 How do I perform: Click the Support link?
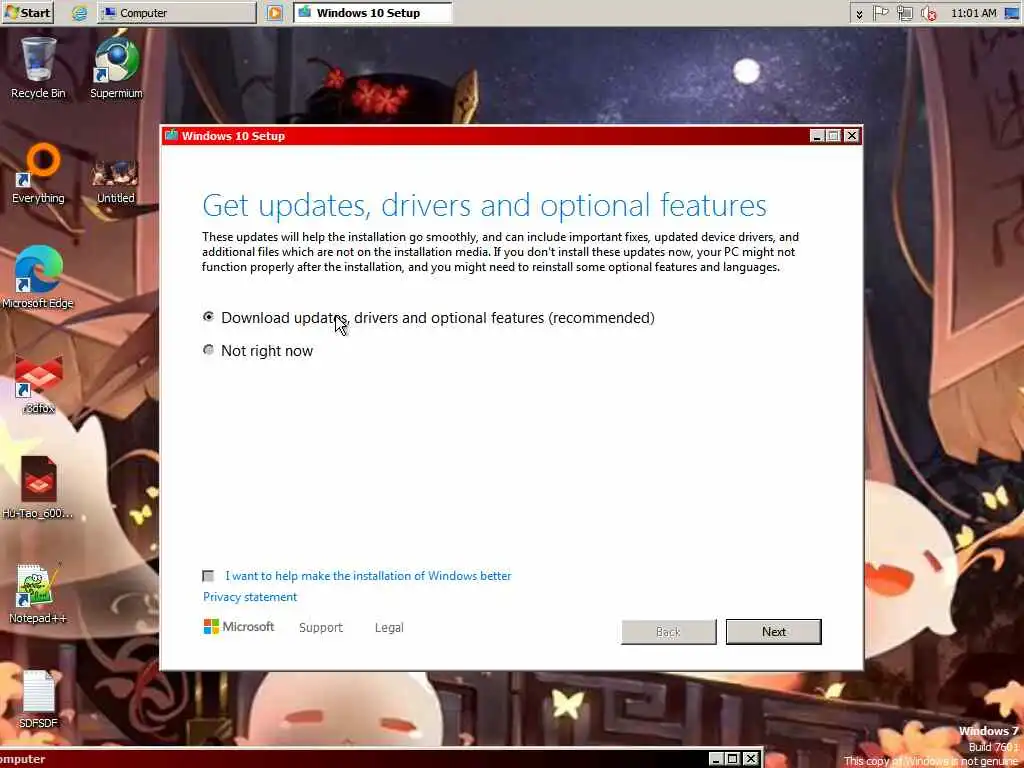tap(321, 628)
